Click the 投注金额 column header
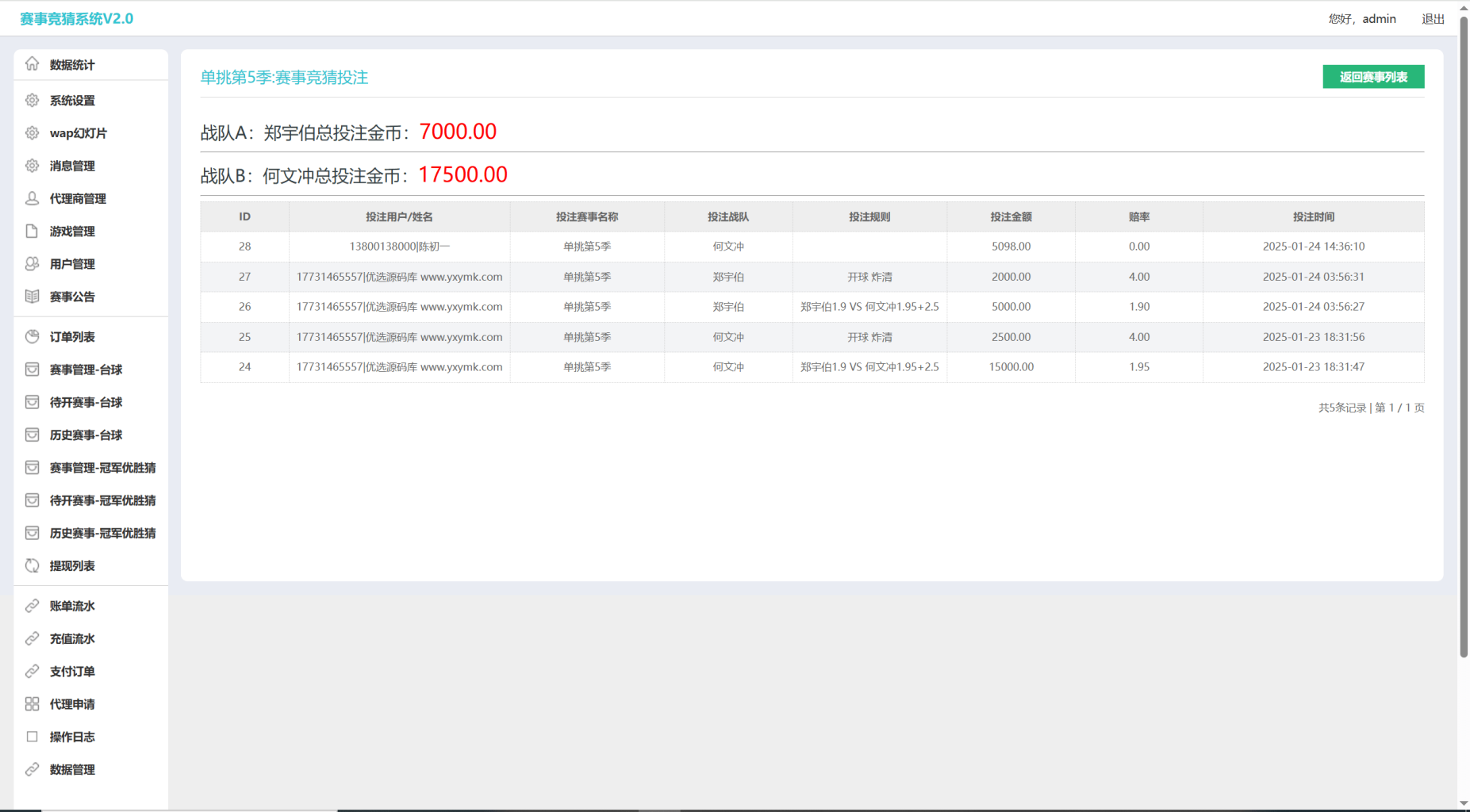This screenshot has width=1470, height=812. click(1011, 216)
